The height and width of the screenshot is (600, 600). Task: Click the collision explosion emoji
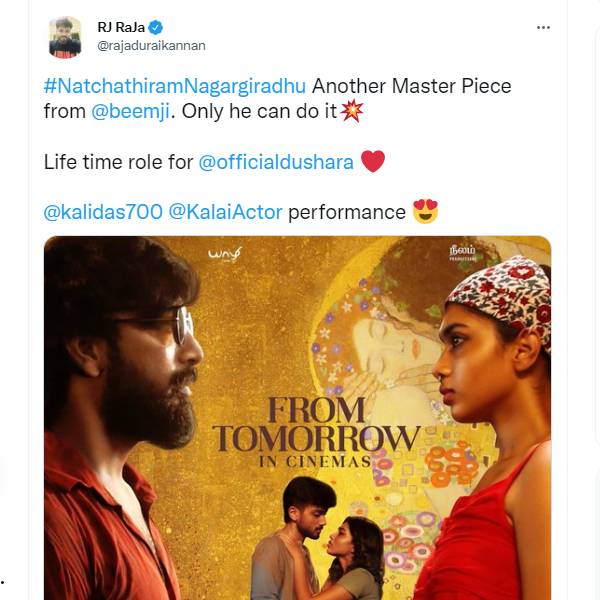click(352, 111)
